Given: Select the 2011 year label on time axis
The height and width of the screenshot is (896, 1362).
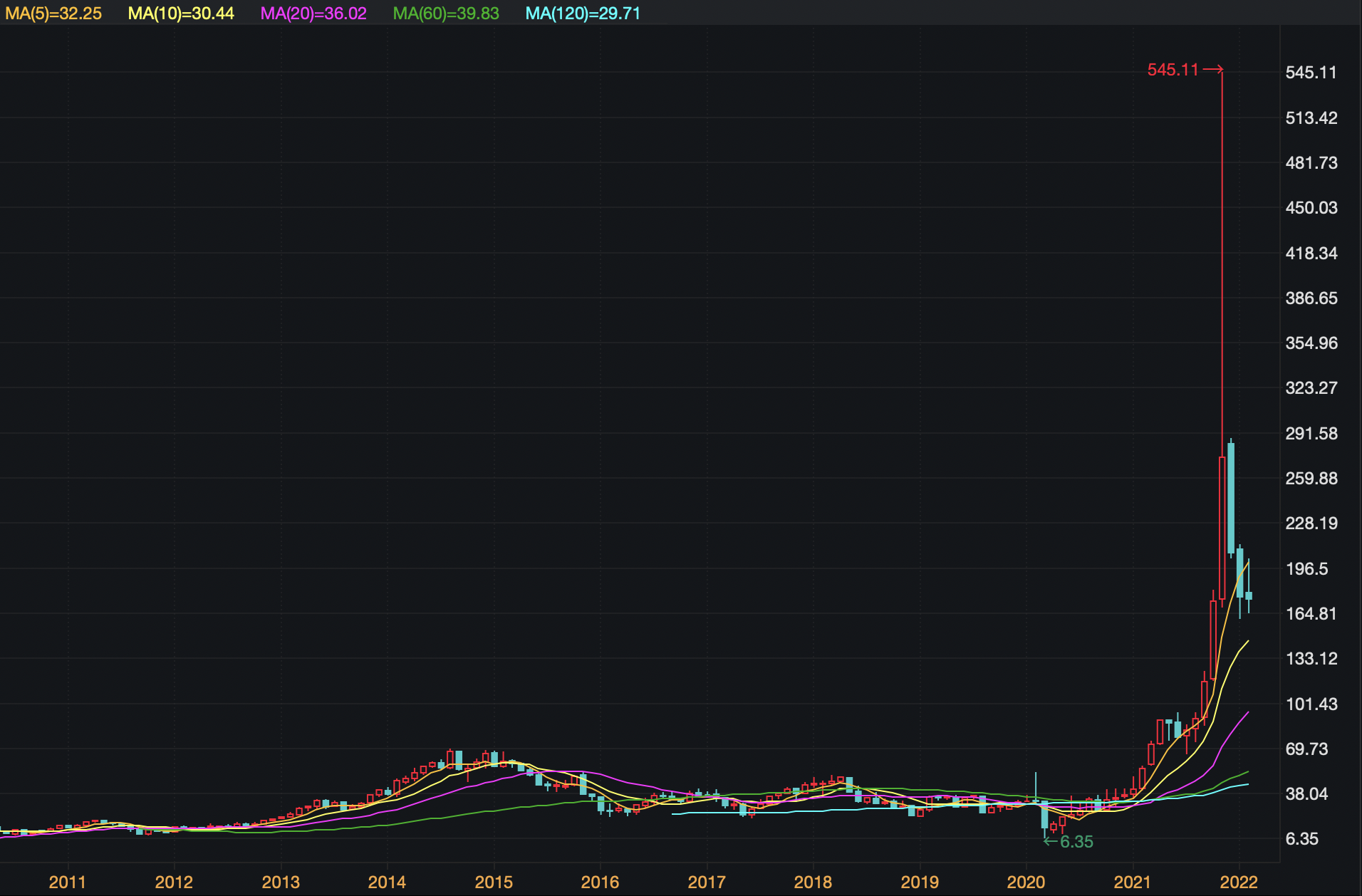Looking at the screenshot, I should (x=68, y=882).
